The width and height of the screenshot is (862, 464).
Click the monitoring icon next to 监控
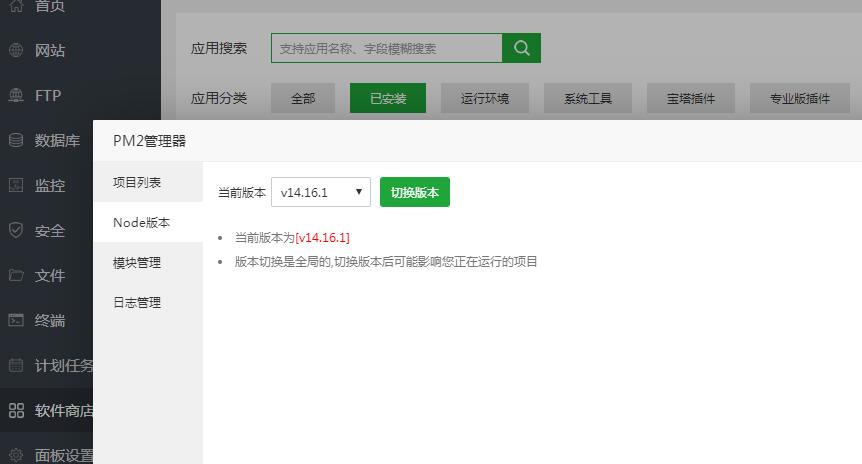16,186
